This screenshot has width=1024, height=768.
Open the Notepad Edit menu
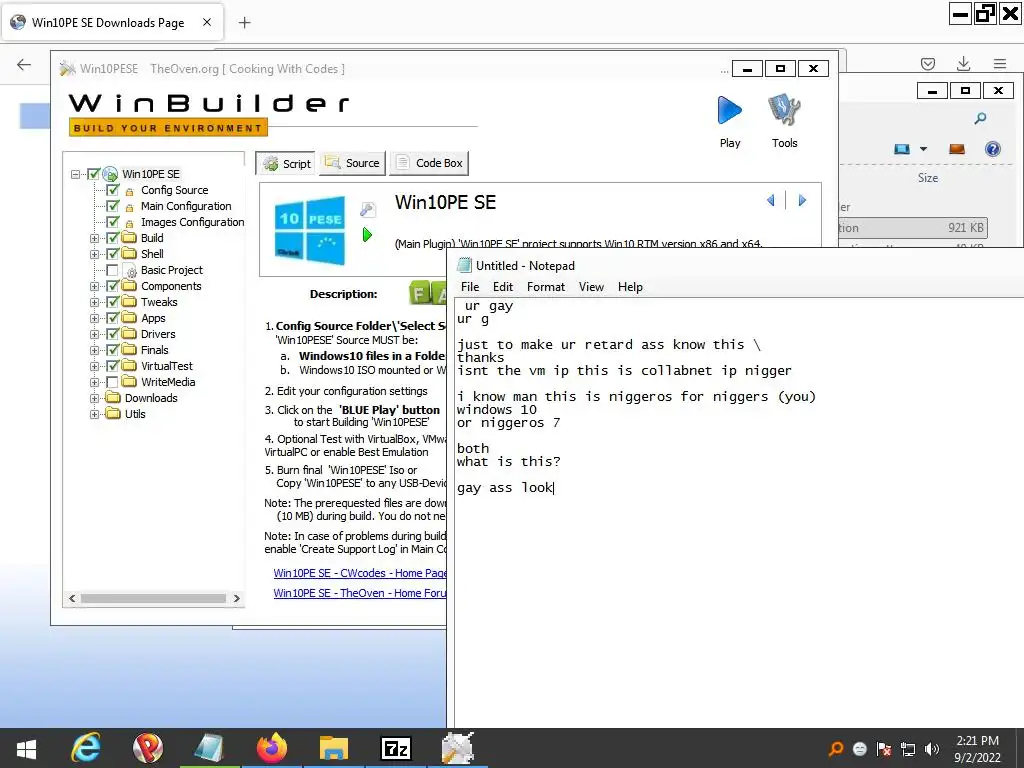503,287
